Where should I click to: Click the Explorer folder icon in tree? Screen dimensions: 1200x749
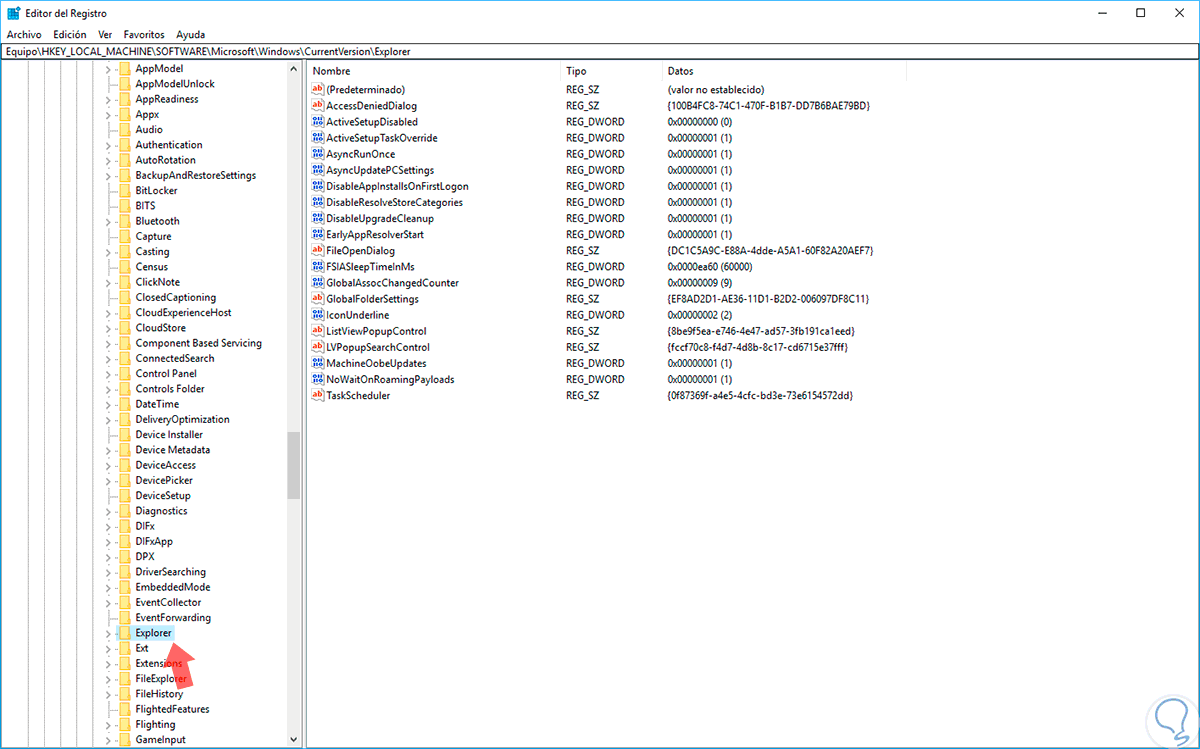coord(124,633)
